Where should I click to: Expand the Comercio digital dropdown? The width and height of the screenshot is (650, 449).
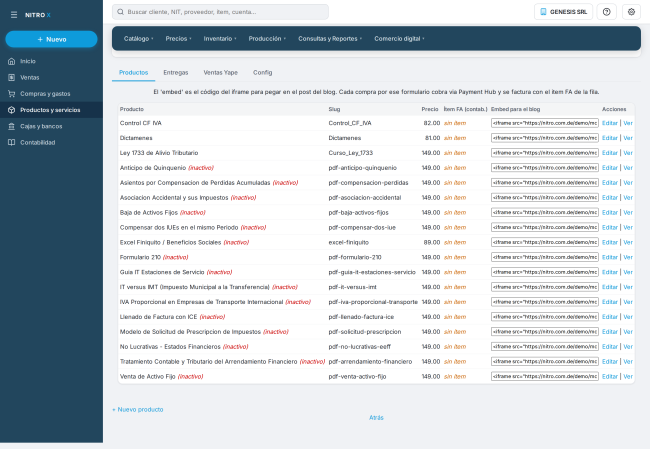tap(399, 39)
